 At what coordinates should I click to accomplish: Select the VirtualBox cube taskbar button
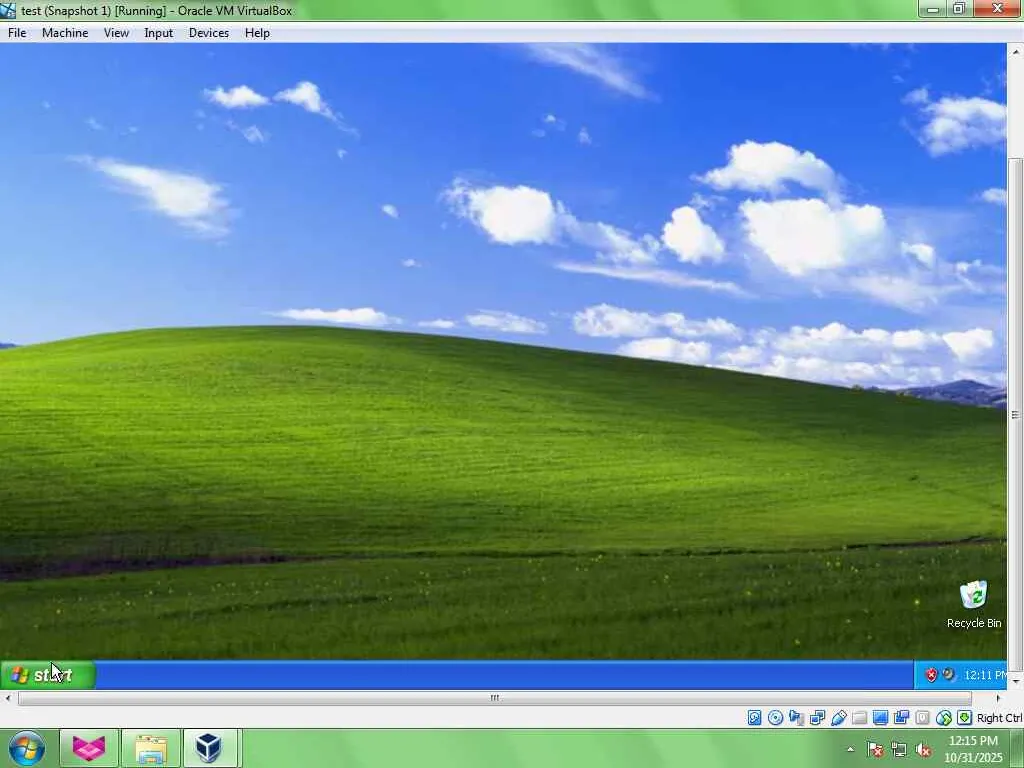(x=210, y=748)
